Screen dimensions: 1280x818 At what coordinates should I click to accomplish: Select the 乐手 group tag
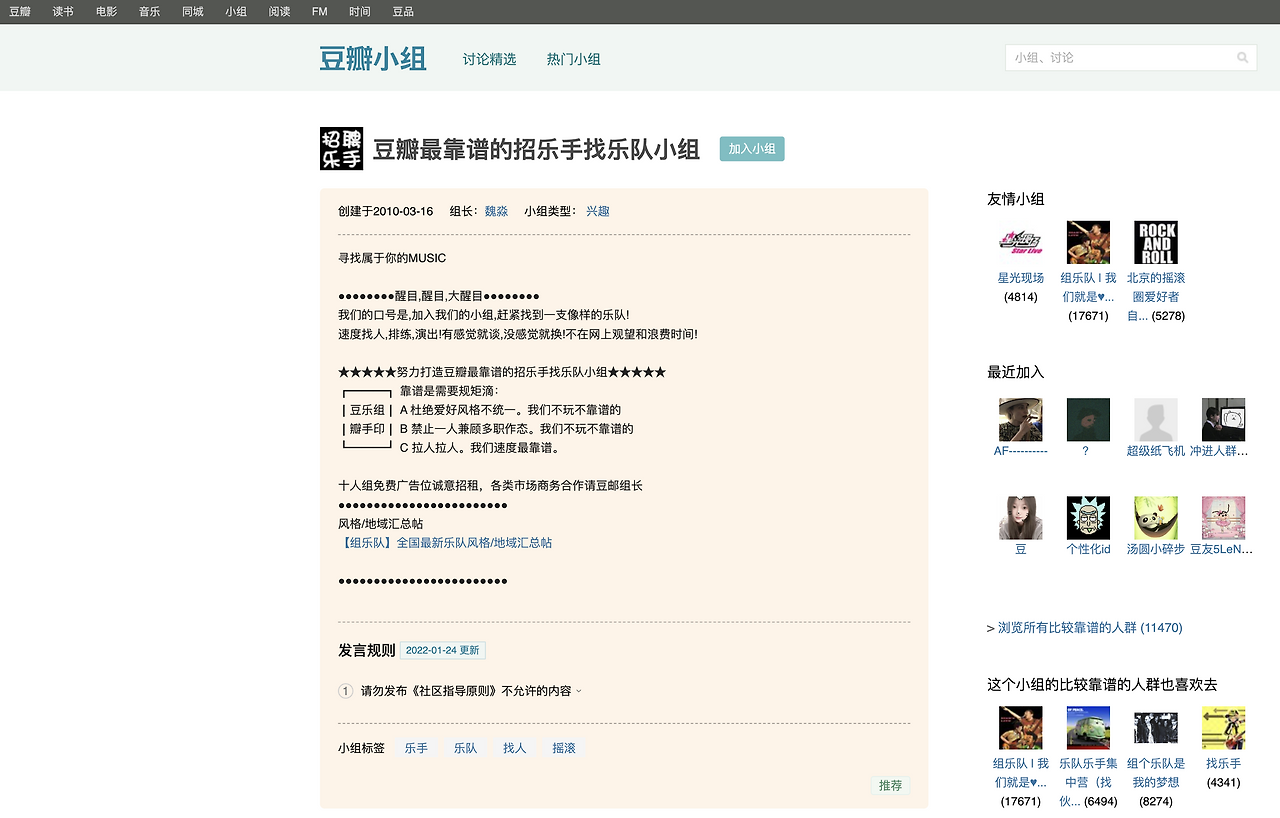pyautogui.click(x=416, y=748)
